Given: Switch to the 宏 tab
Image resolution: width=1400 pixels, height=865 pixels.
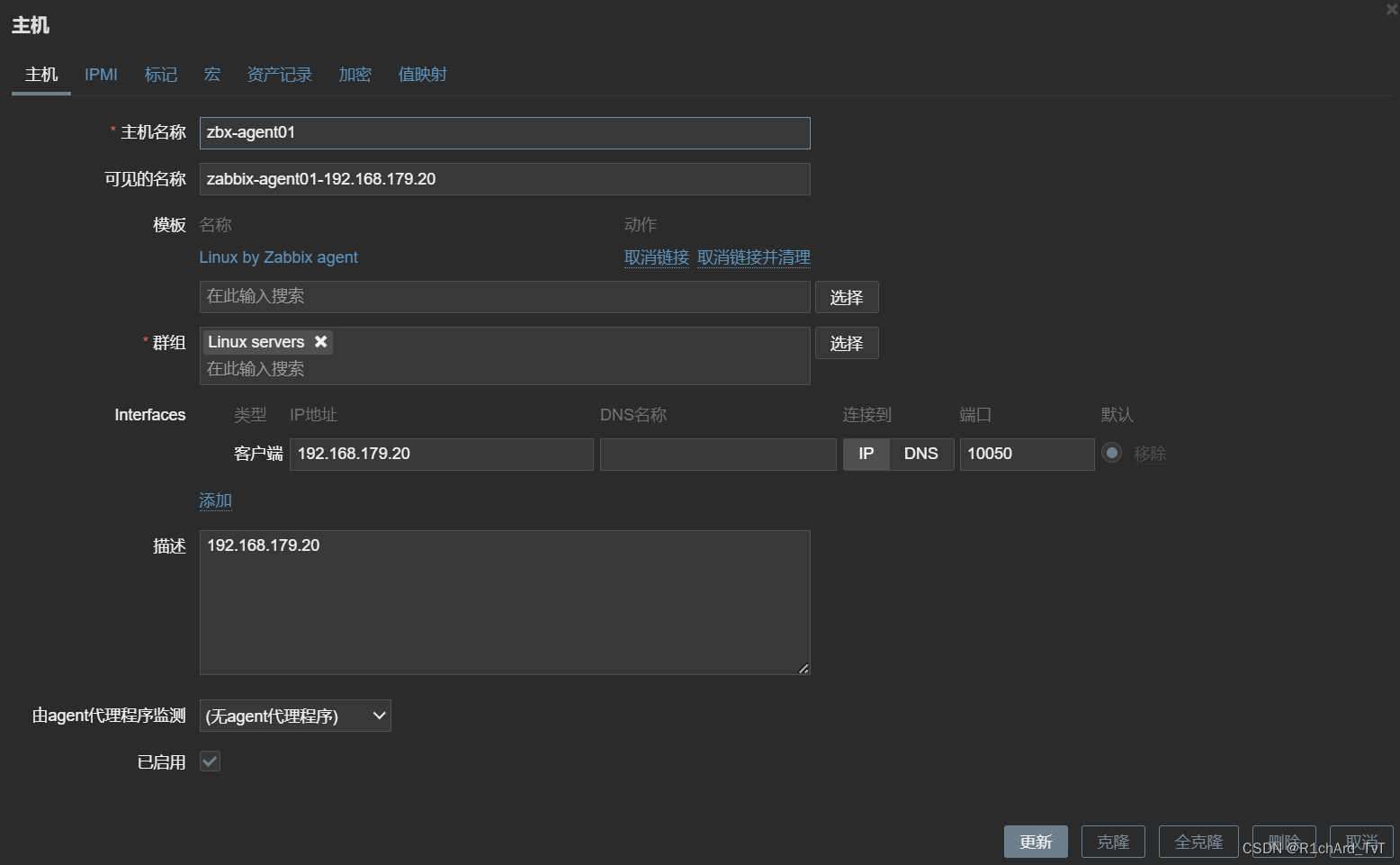Looking at the screenshot, I should [x=211, y=75].
